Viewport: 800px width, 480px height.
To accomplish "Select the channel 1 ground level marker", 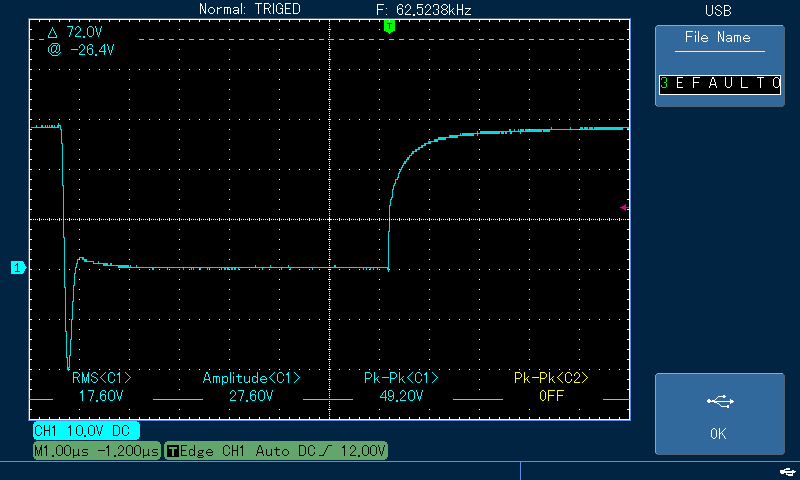I will pyautogui.click(x=18, y=267).
